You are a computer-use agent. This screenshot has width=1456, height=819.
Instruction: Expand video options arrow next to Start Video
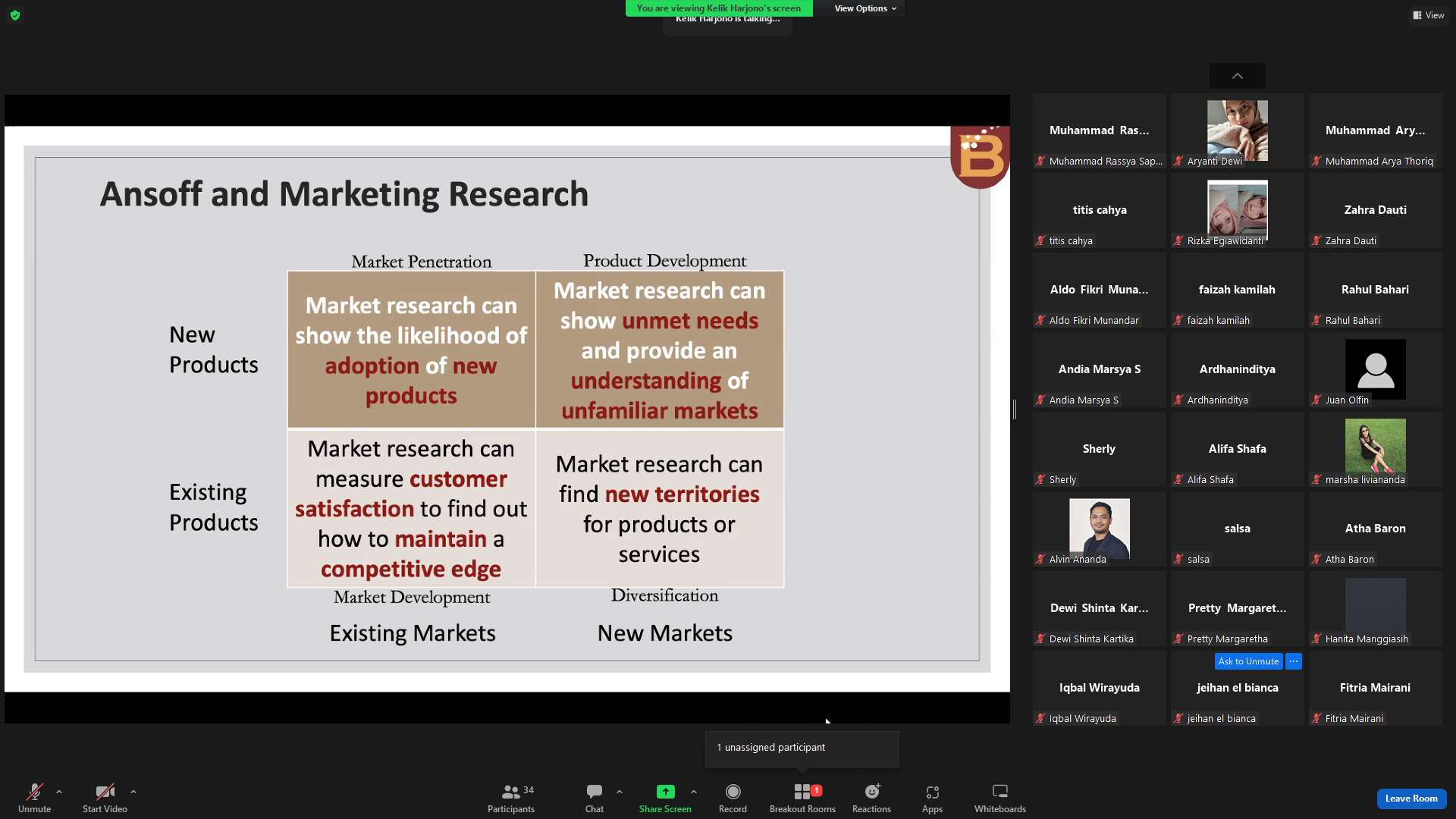tap(133, 792)
